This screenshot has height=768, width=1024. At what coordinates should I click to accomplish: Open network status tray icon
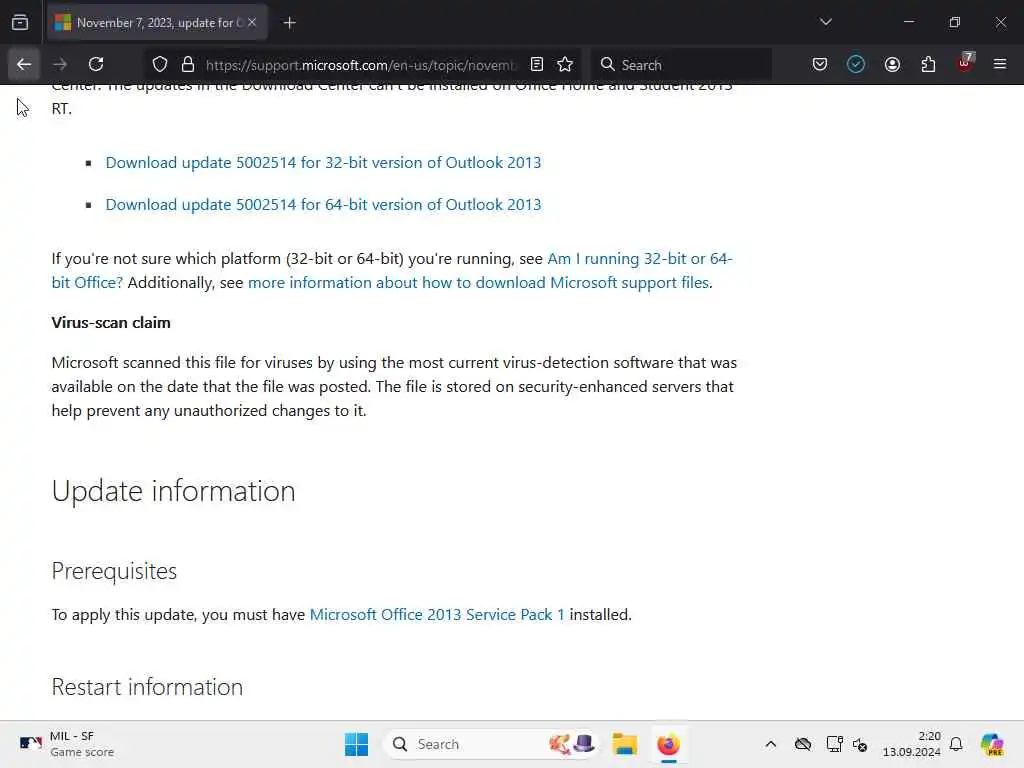834,744
